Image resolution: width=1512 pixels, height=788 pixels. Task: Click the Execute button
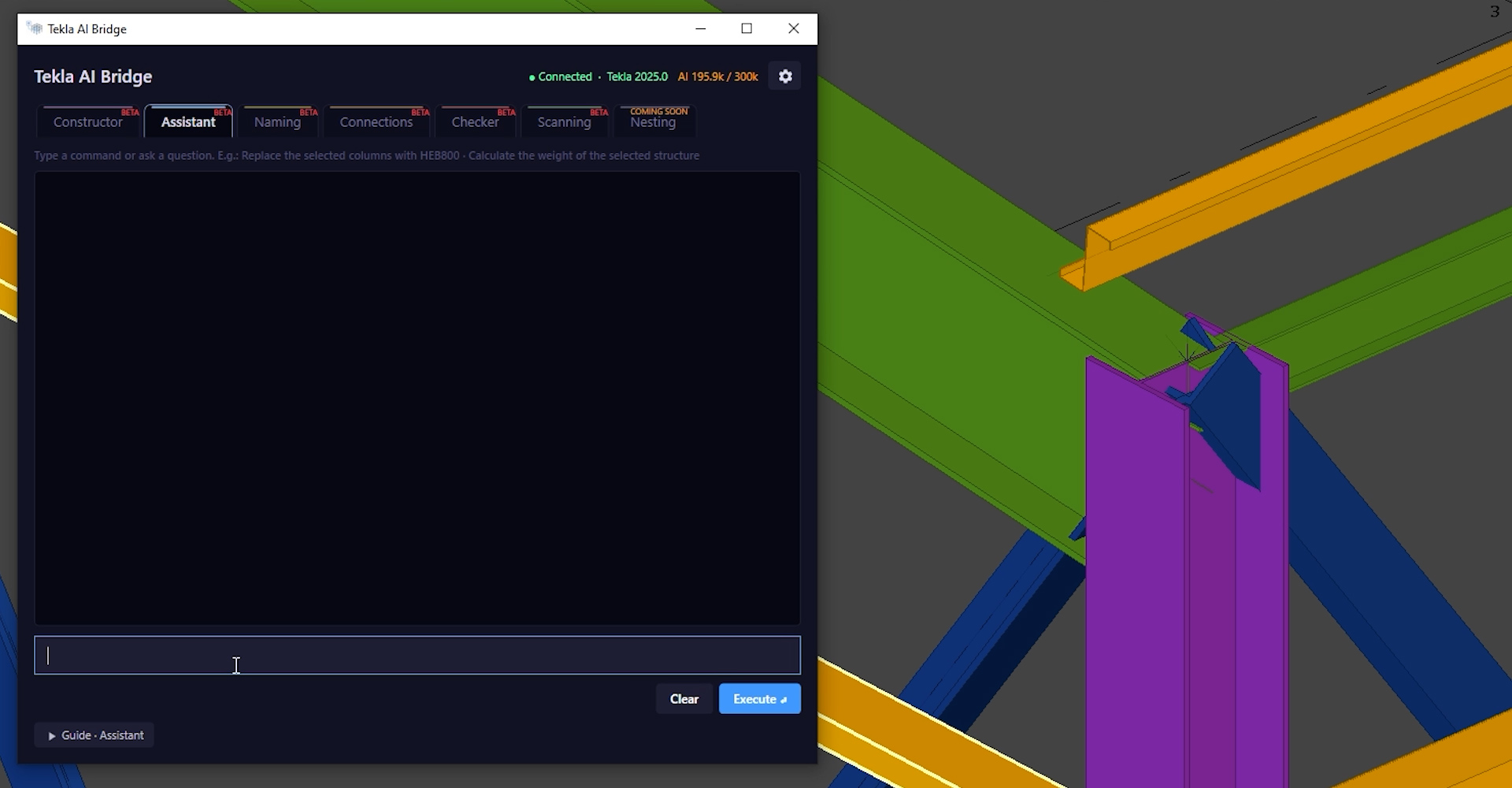[x=759, y=699]
